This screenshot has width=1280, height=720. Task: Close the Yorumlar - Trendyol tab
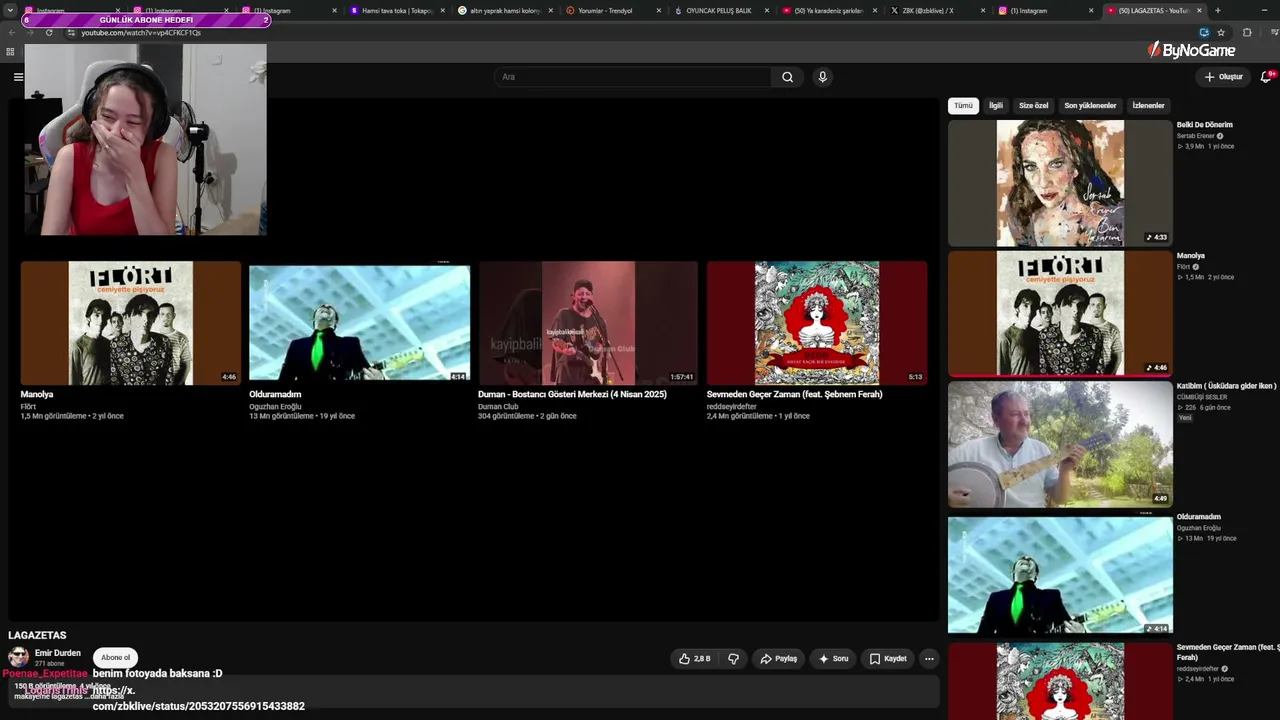coord(658,11)
